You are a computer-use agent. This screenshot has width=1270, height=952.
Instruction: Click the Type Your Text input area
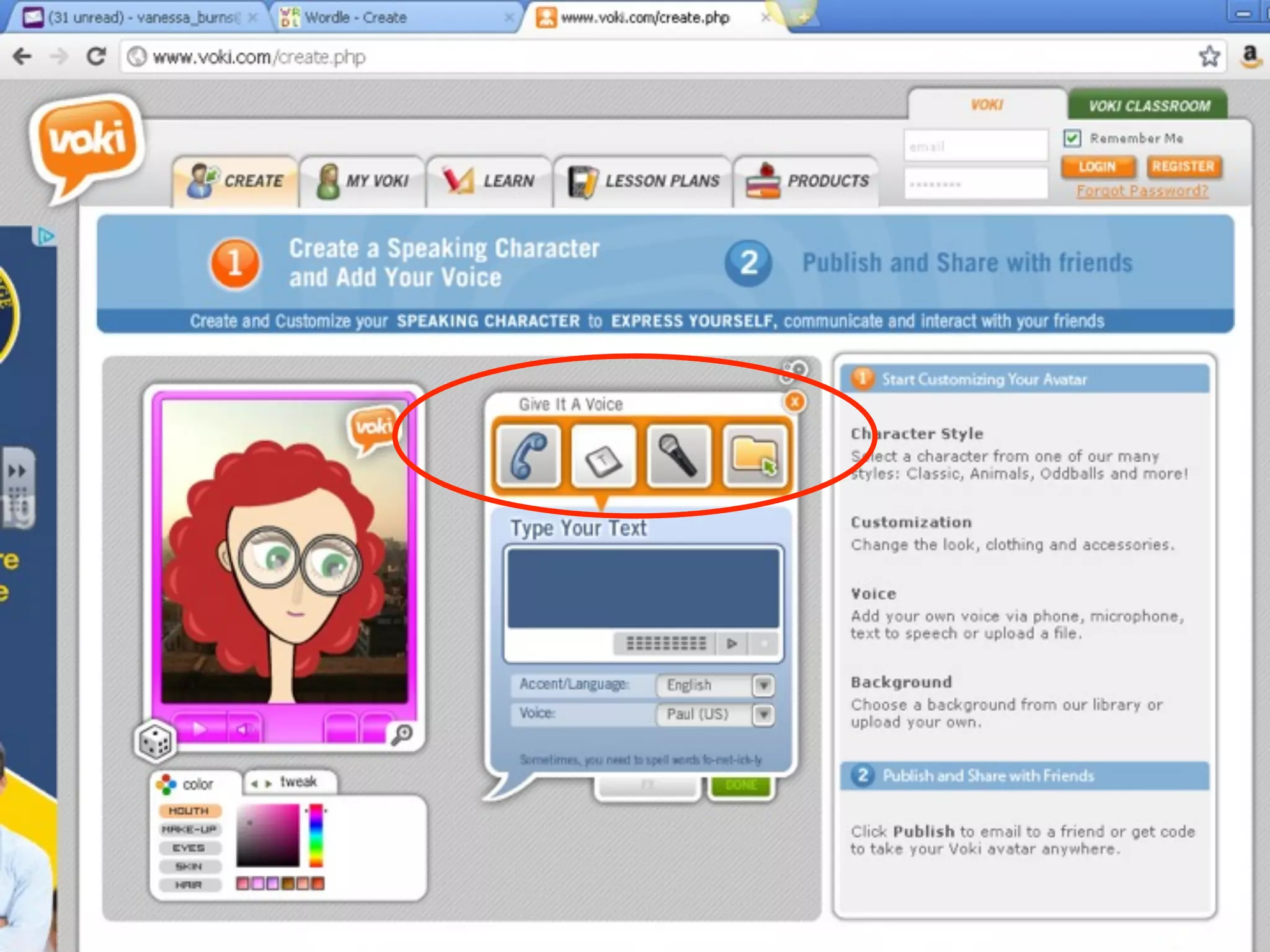point(643,588)
